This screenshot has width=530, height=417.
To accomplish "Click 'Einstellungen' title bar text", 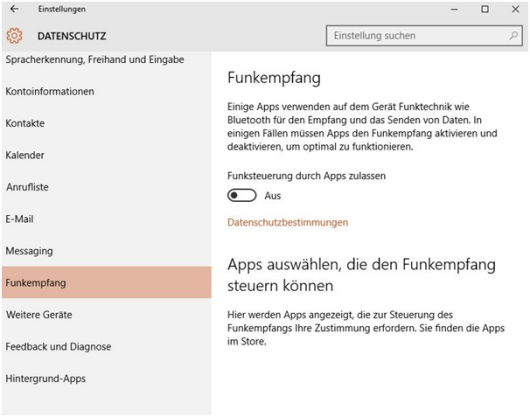I will click(62, 9).
